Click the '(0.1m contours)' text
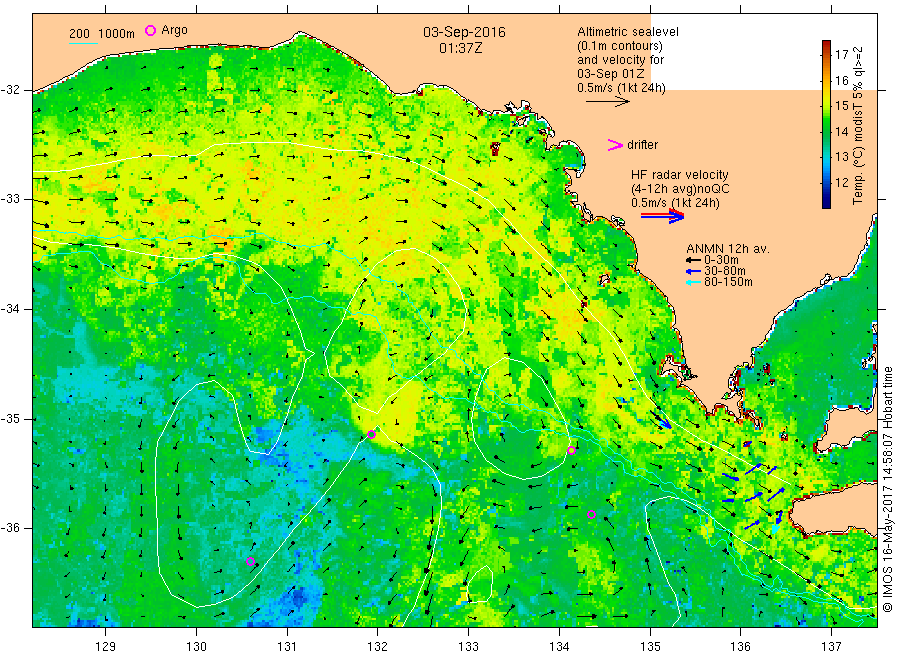 619,46
